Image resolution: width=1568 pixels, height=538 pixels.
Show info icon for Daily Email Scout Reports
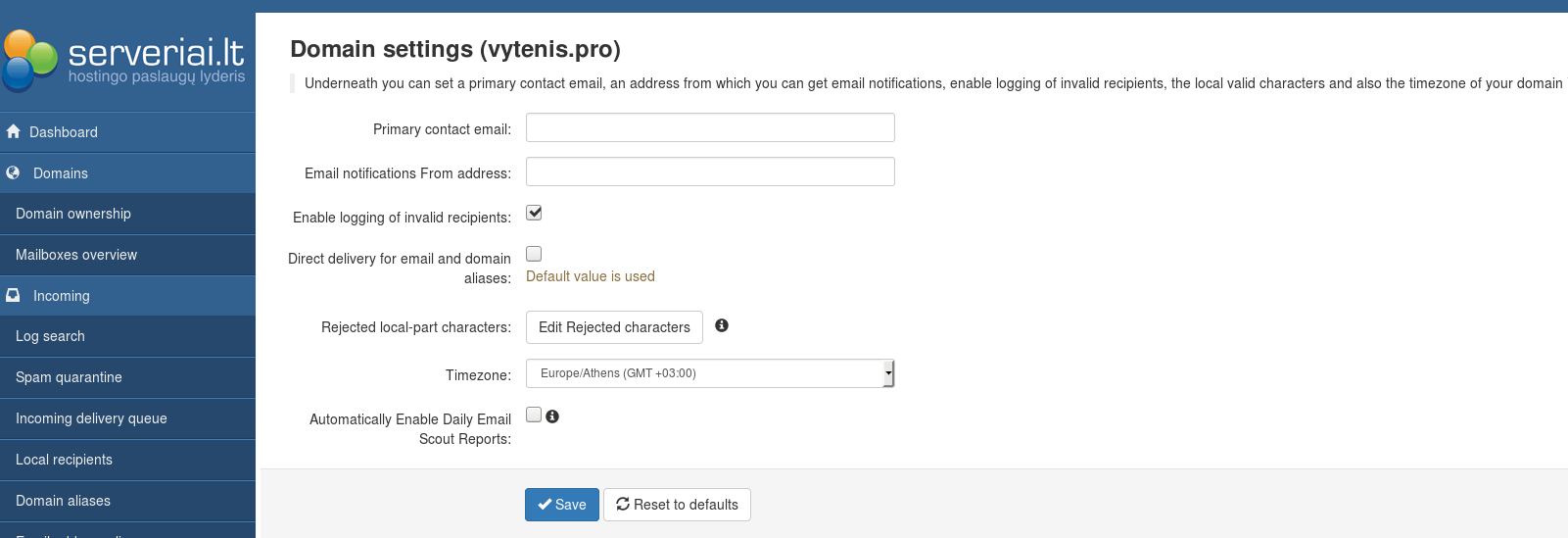552,416
